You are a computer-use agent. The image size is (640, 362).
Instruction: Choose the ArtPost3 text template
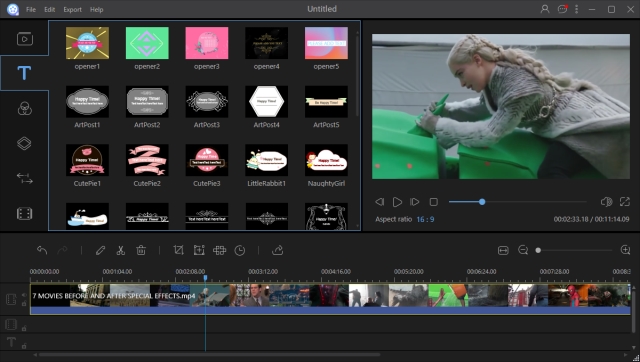click(207, 102)
